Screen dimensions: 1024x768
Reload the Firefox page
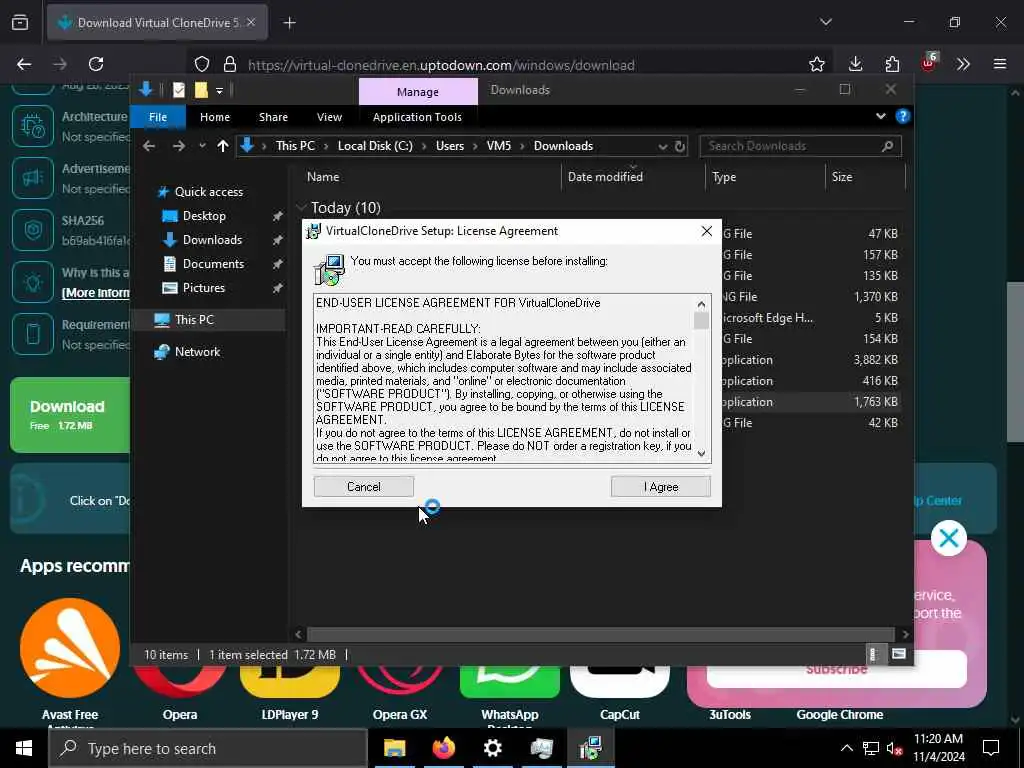[x=96, y=64]
